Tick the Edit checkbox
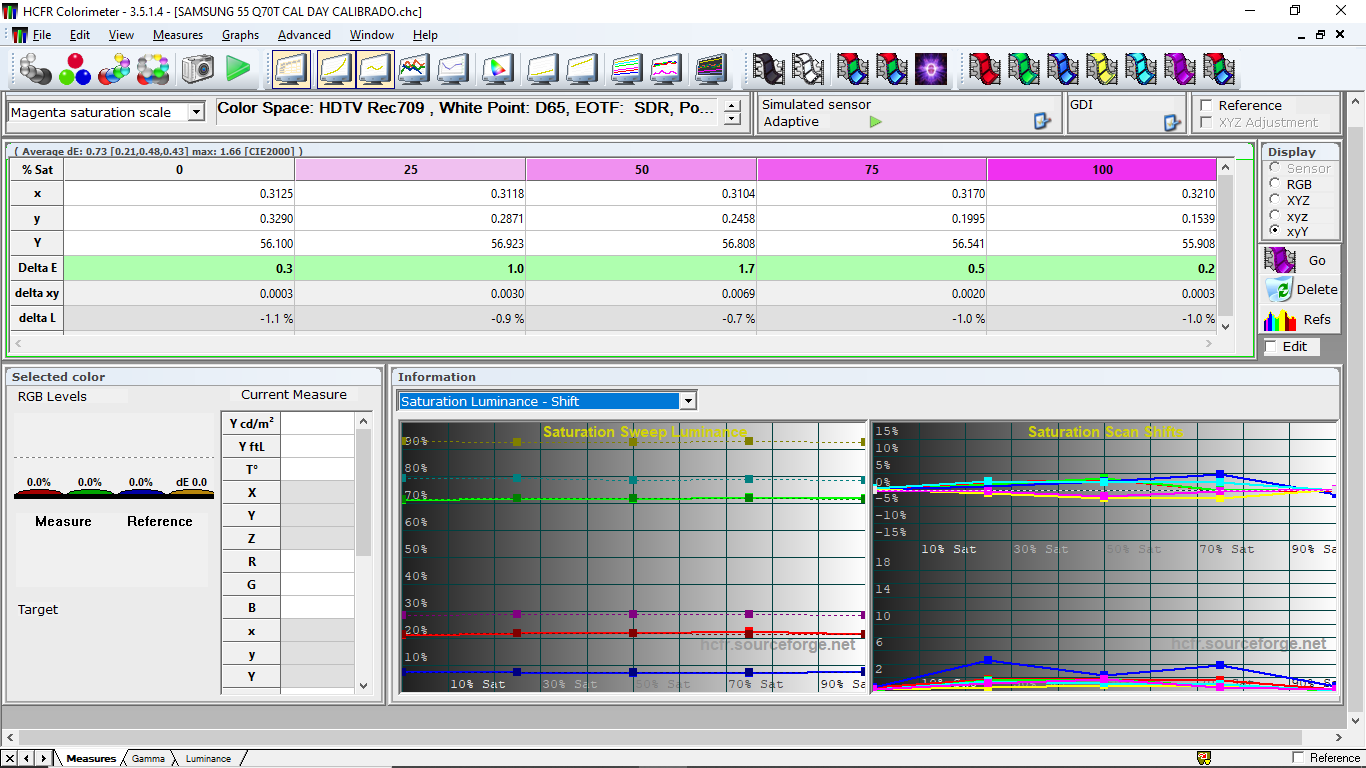The image size is (1366, 768). [1270, 346]
